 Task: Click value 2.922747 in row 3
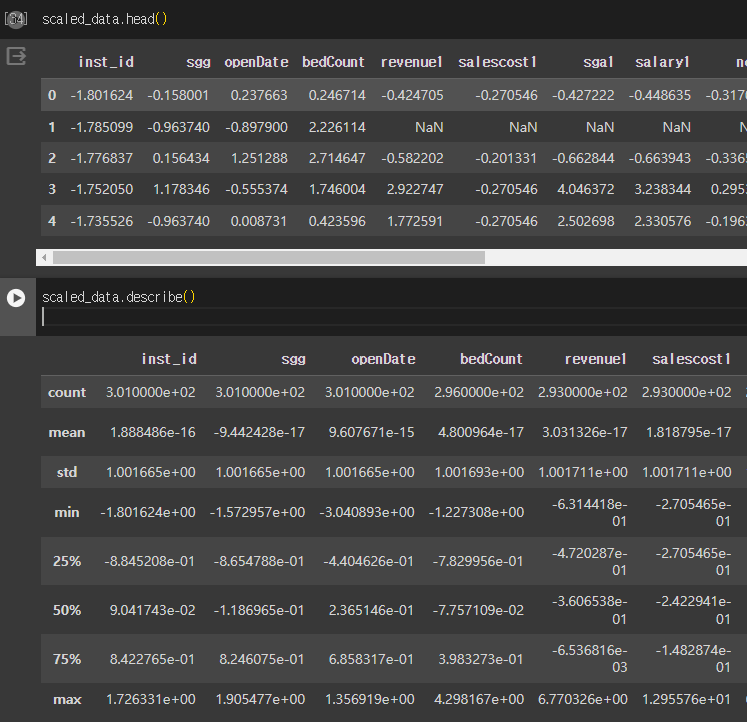pyautogui.click(x=414, y=190)
